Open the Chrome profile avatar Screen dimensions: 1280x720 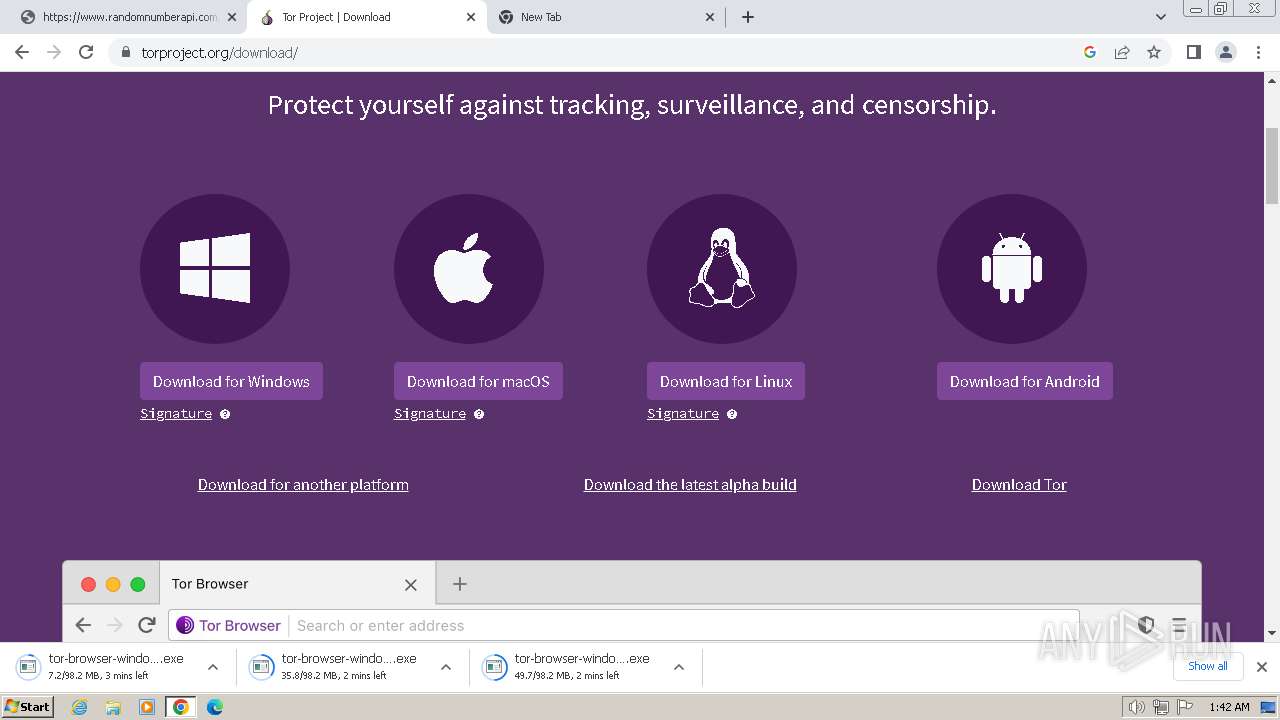click(1226, 52)
